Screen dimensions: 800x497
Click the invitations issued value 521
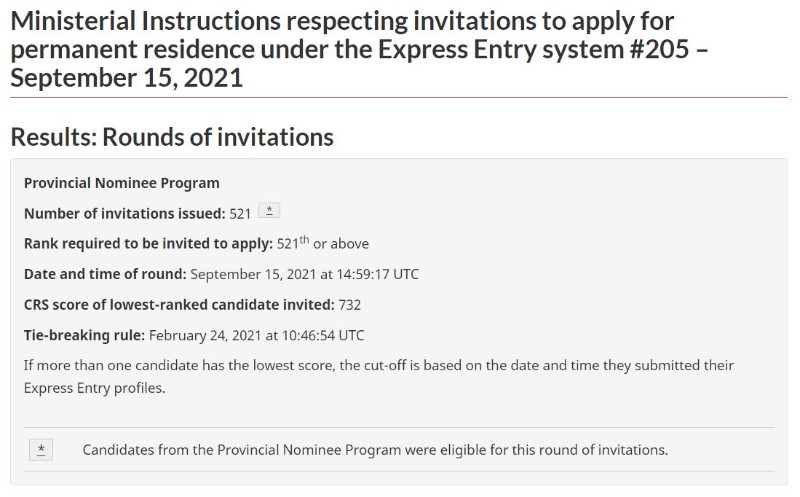click(240, 214)
